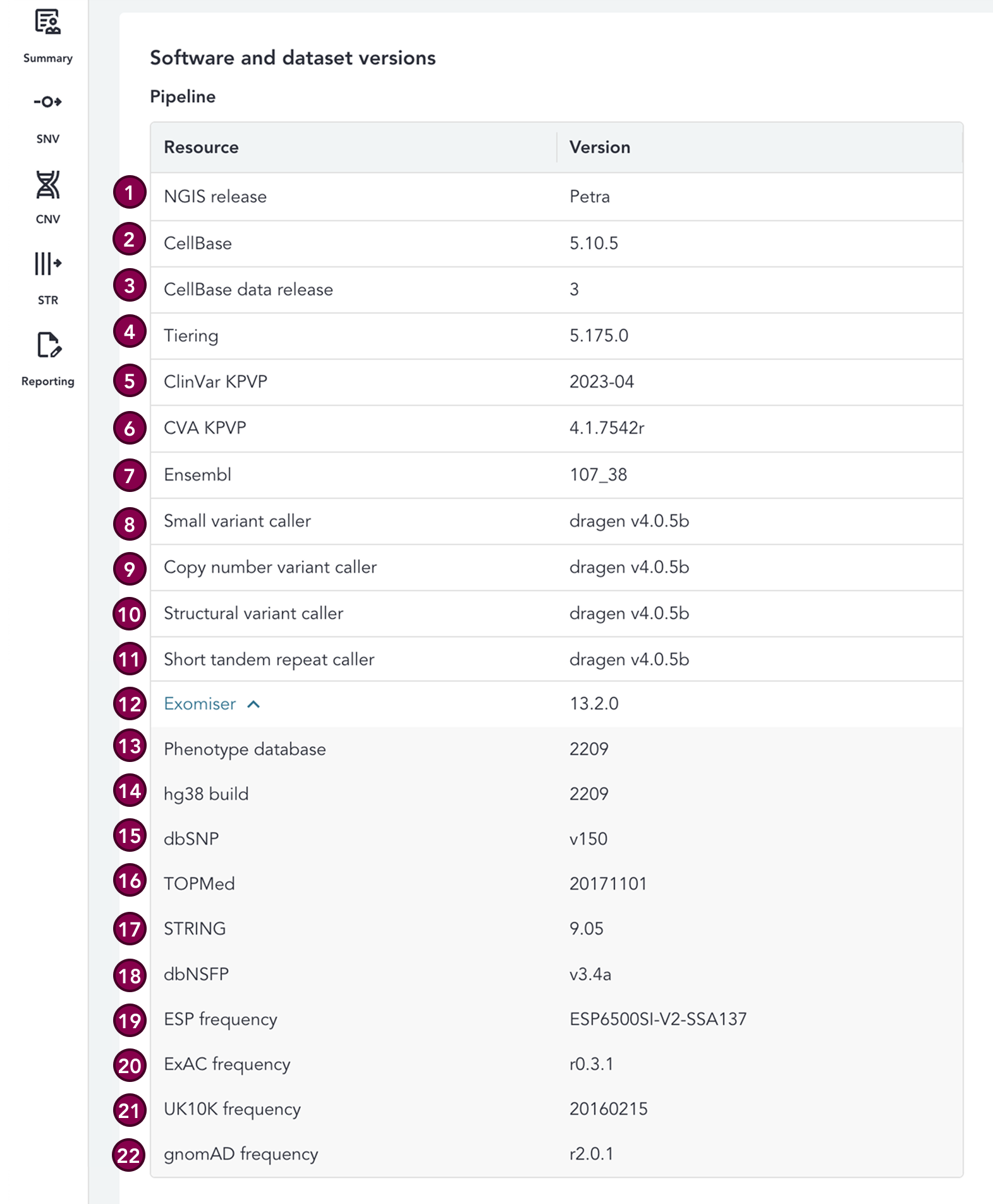Click the ClinVar KPVP version 2023-04

[601, 382]
